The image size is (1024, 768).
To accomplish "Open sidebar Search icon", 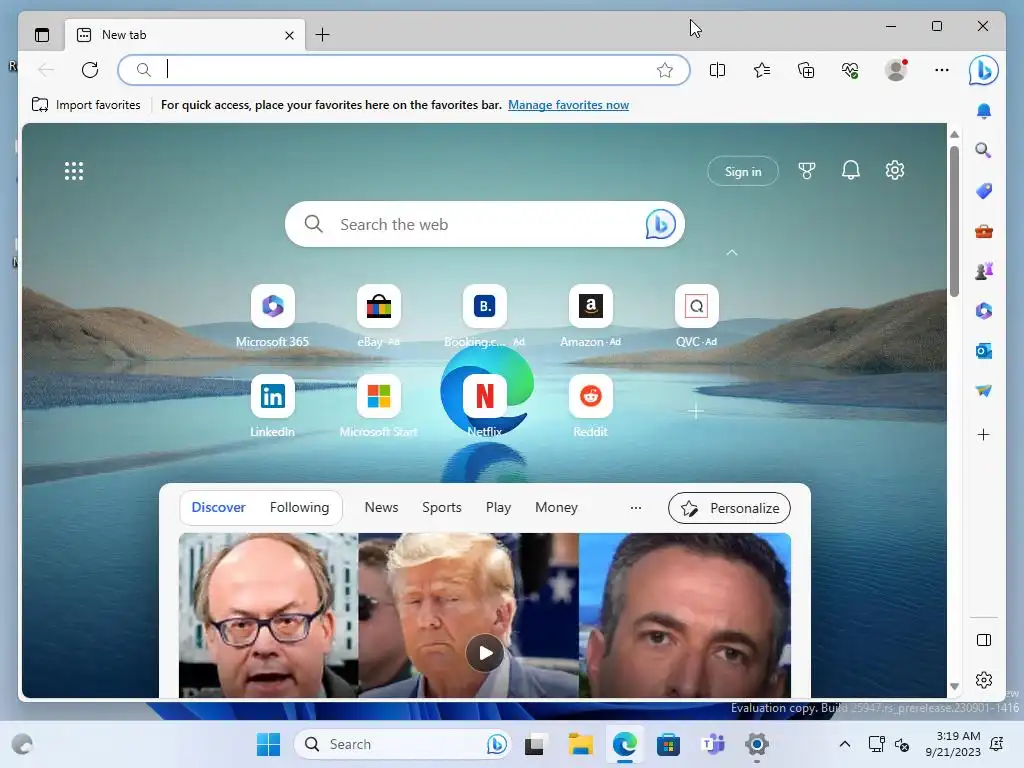I will click(984, 151).
